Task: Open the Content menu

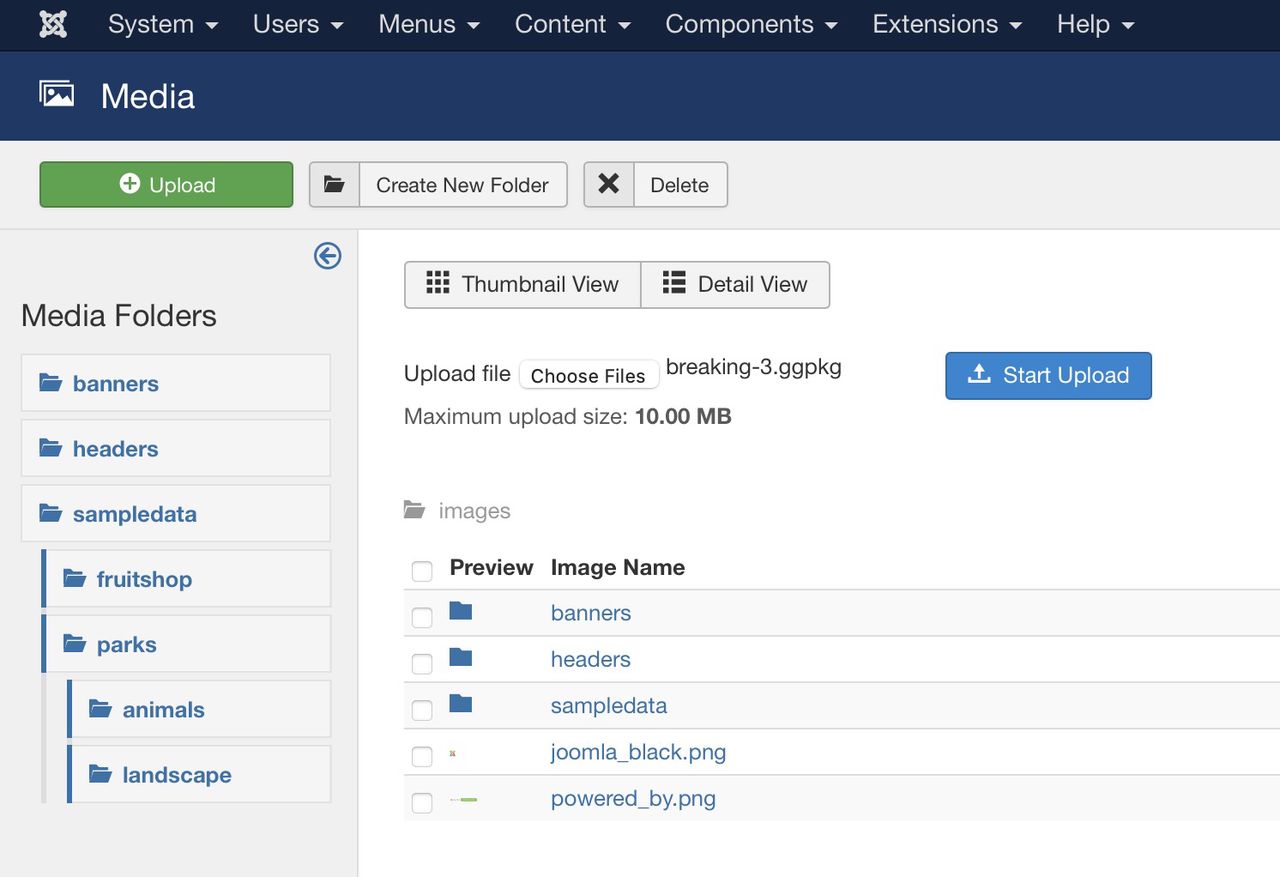Action: (572, 24)
